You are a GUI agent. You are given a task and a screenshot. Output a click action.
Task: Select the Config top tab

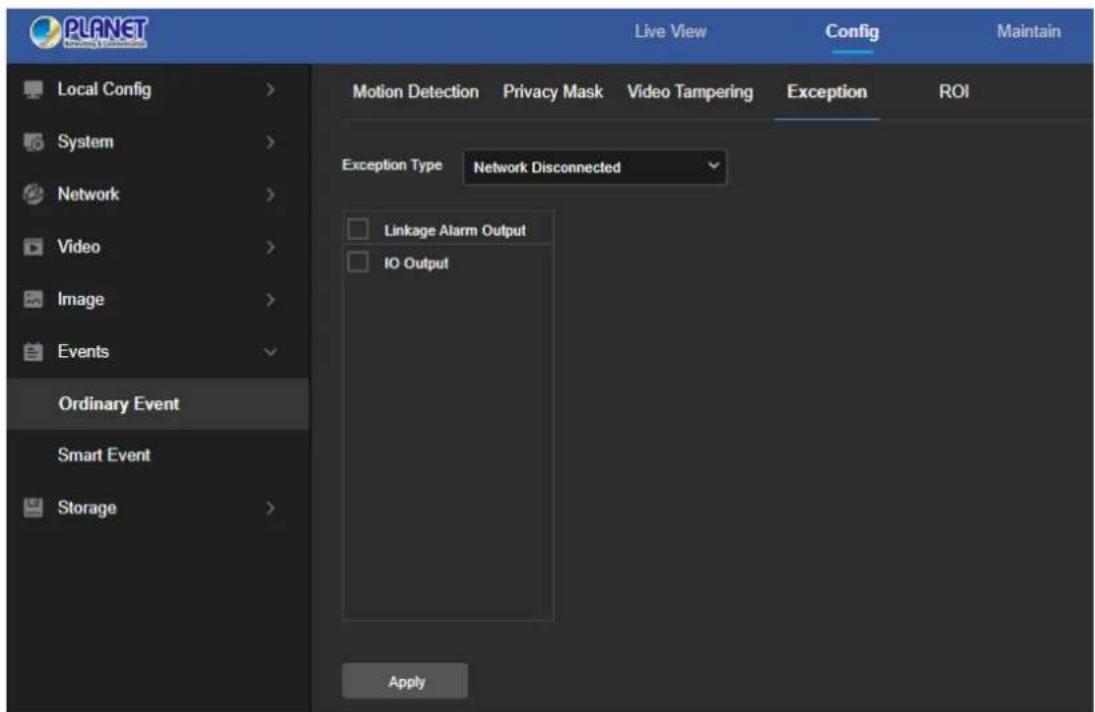tap(852, 31)
